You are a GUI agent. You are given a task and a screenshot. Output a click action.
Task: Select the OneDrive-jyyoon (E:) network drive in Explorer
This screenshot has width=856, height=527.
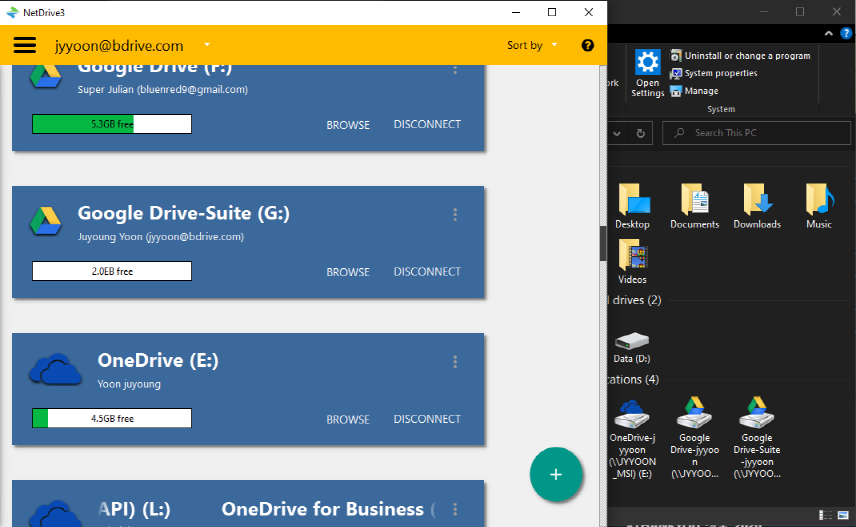[x=632, y=439]
